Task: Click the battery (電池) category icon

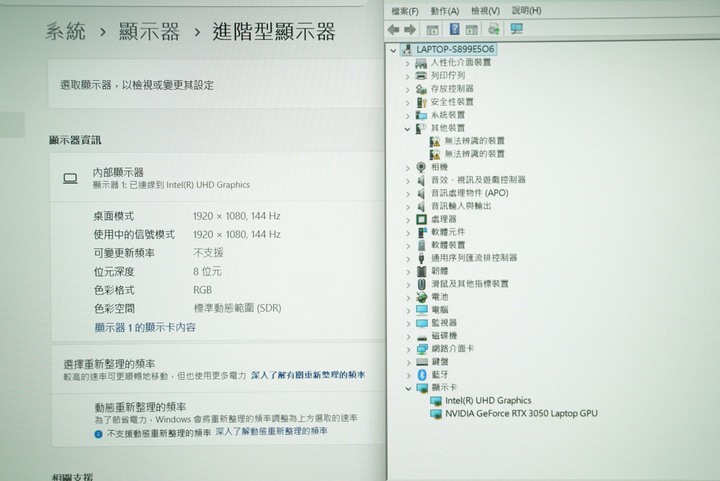Action: point(421,297)
